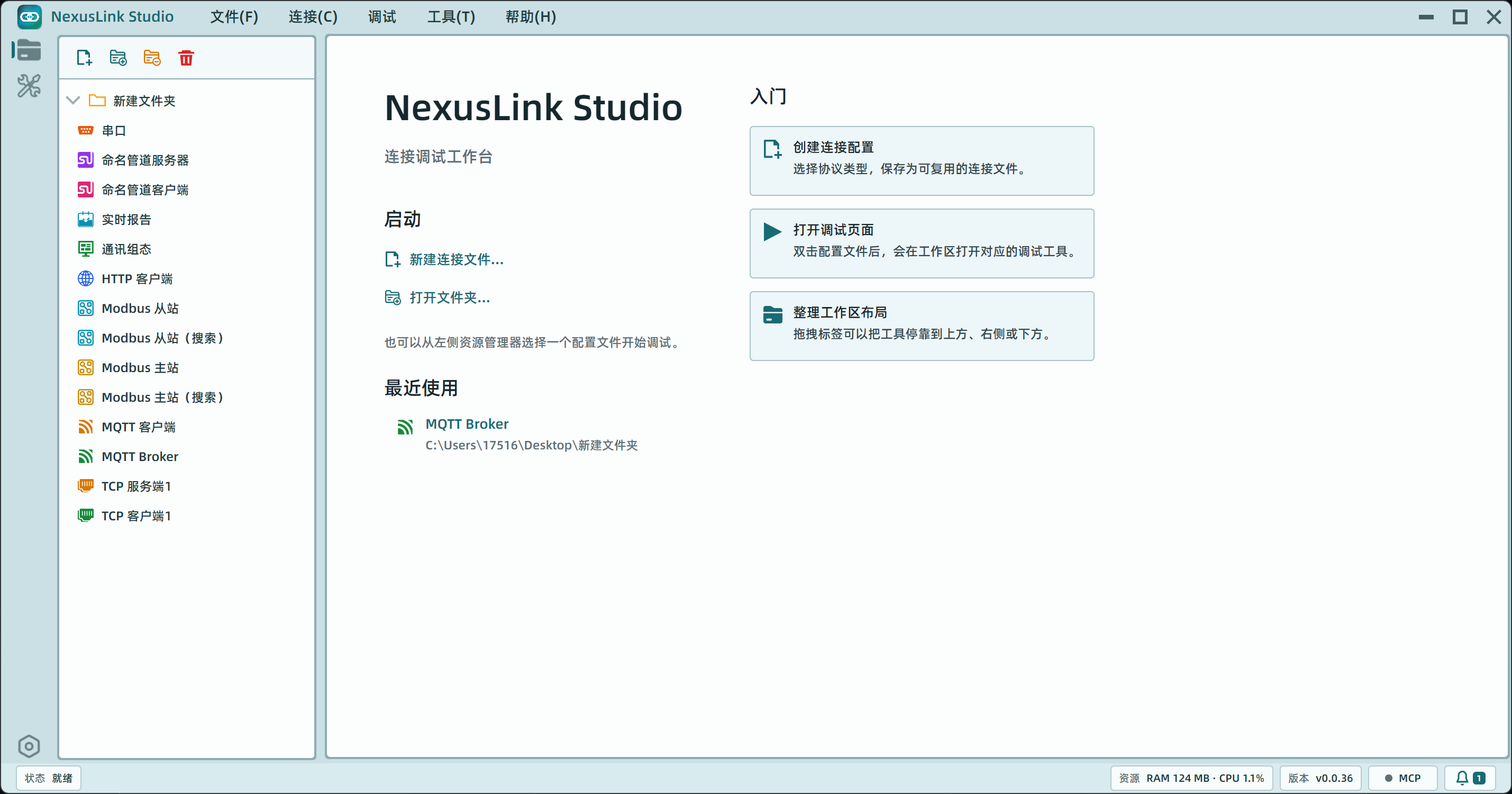1512x794 pixels.
Task: Click the 打开文件夹... link
Action: 438,297
